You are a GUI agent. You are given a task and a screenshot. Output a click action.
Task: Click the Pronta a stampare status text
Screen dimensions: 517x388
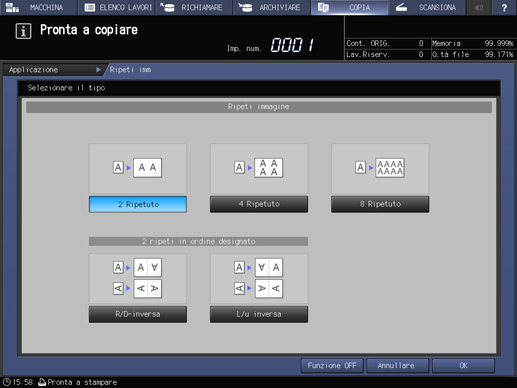click(82, 382)
